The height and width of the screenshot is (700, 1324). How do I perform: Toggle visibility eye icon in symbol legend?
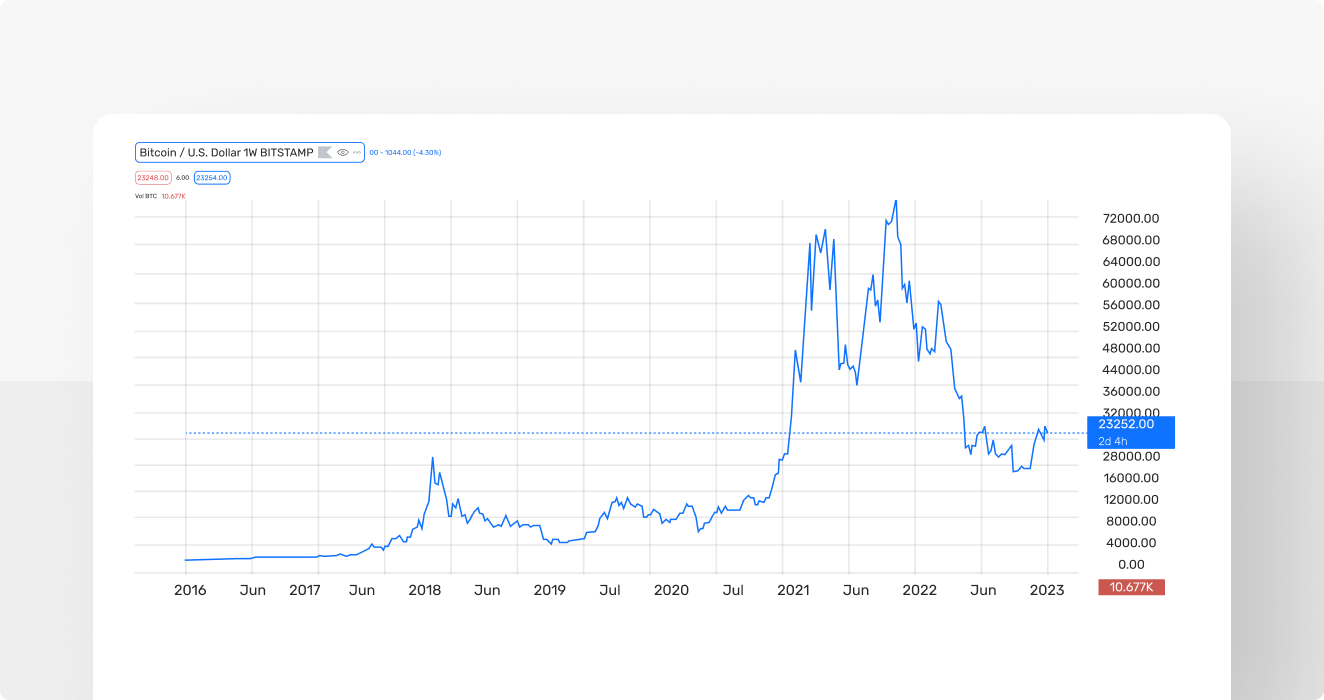[x=343, y=152]
